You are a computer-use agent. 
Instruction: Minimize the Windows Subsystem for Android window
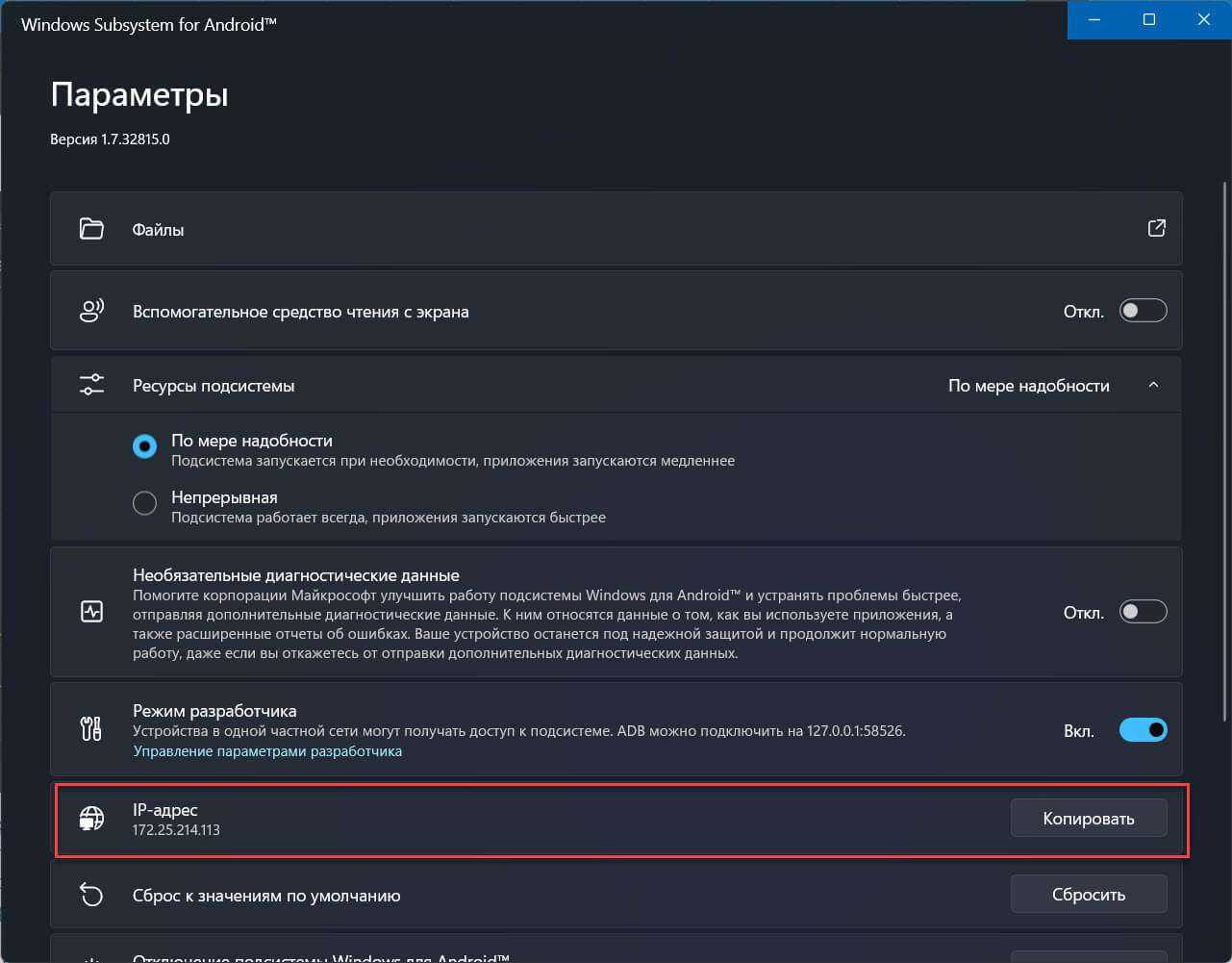1094,19
